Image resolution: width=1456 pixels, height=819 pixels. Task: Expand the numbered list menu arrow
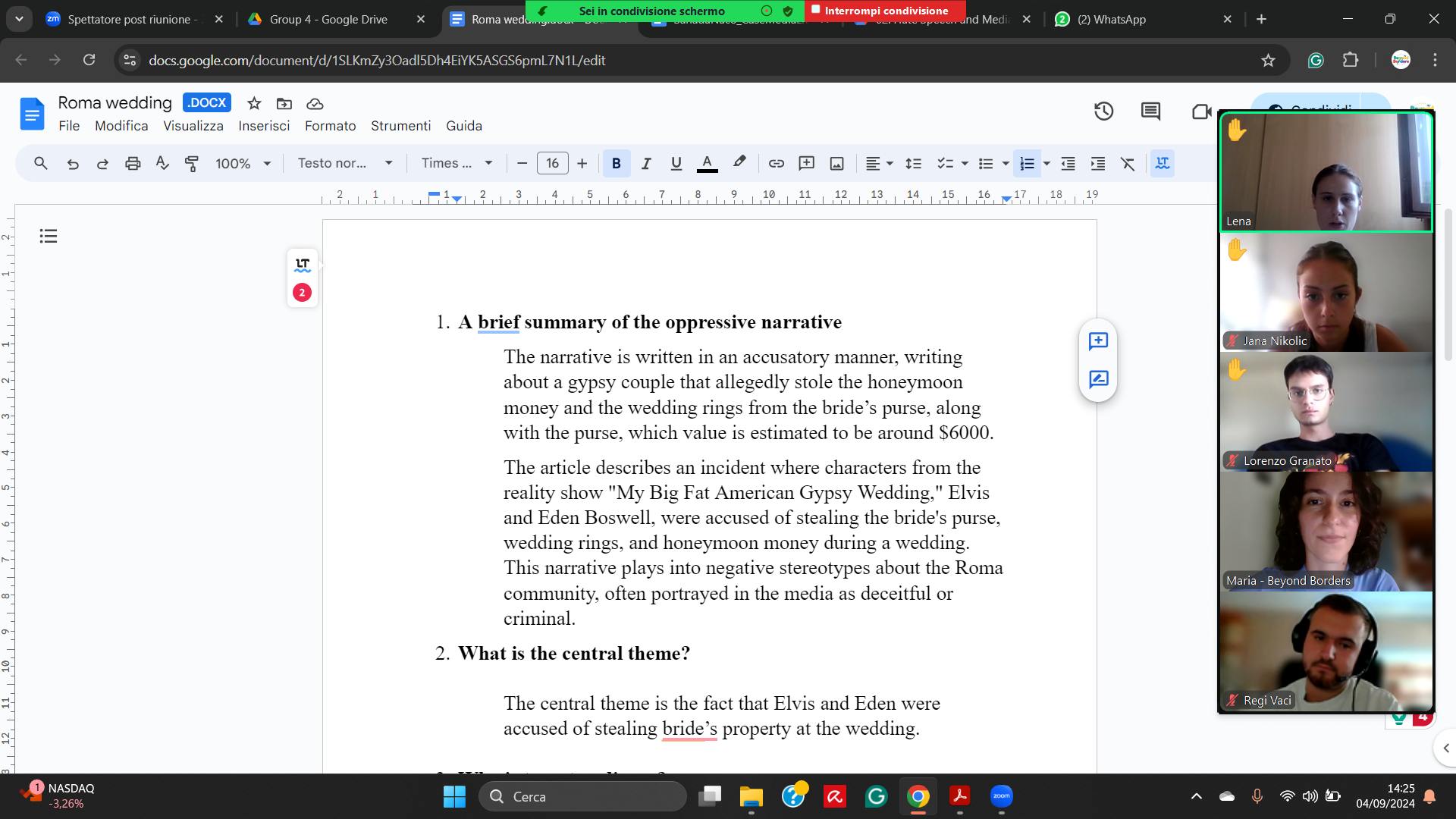[1046, 163]
